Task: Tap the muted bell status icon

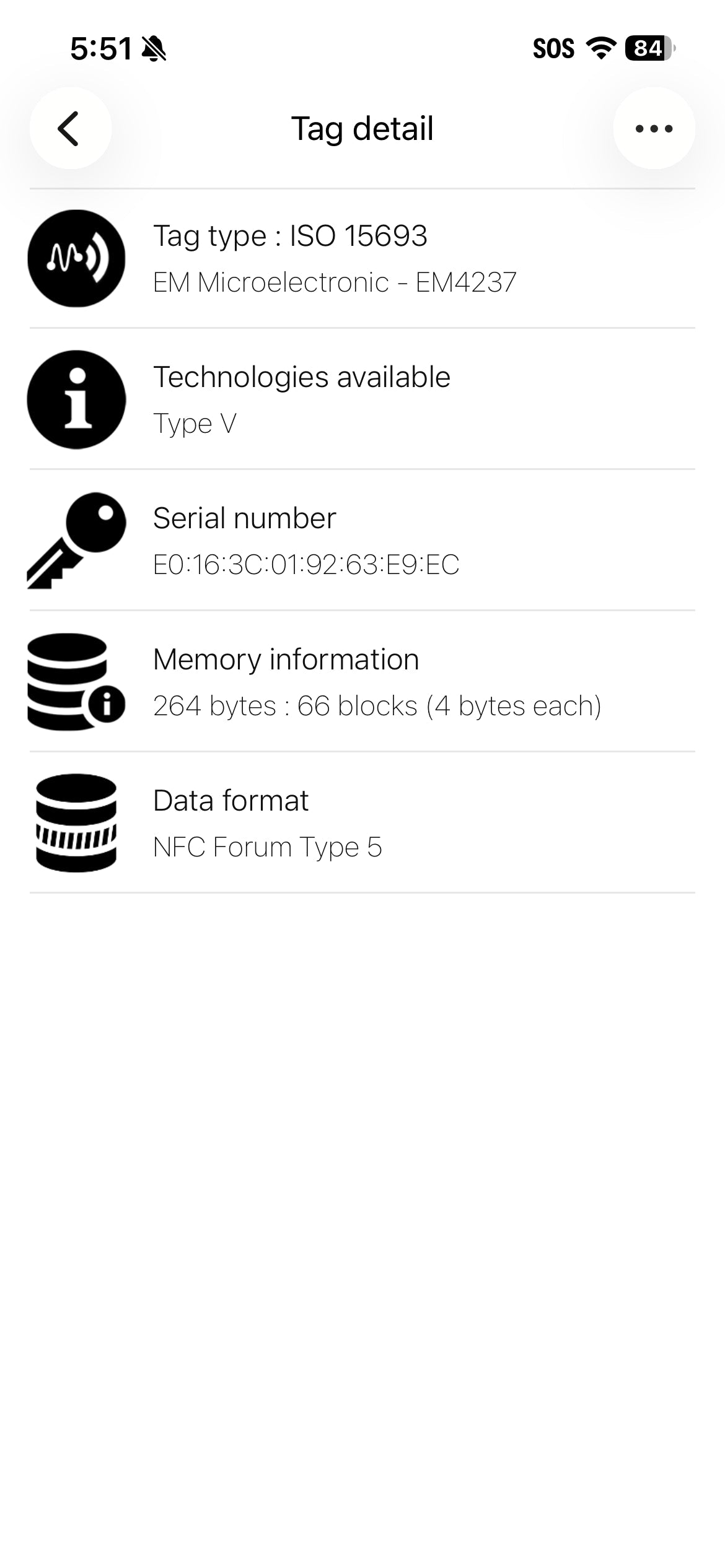Action: pos(154,48)
